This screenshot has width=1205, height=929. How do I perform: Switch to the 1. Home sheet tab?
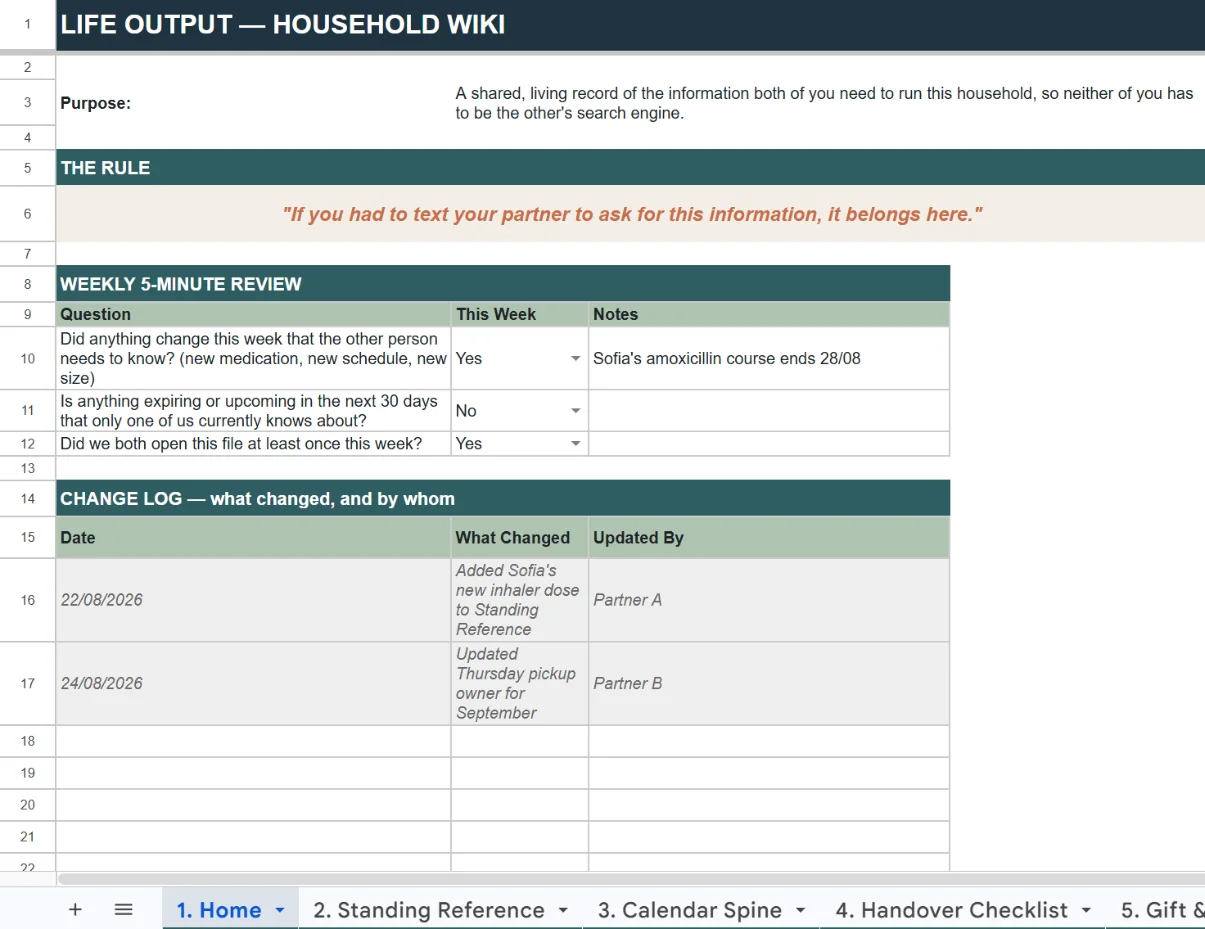click(219, 910)
